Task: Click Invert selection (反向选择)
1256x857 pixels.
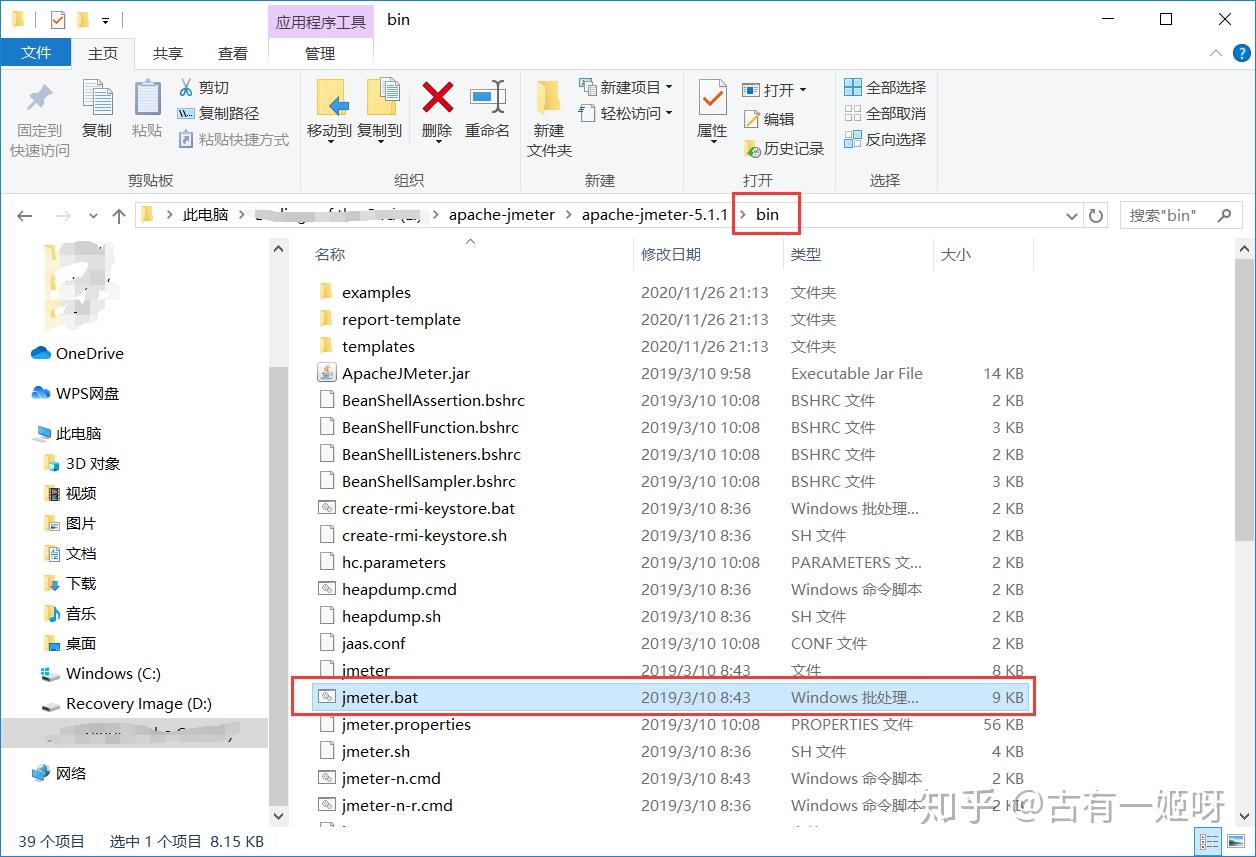Action: click(885, 139)
